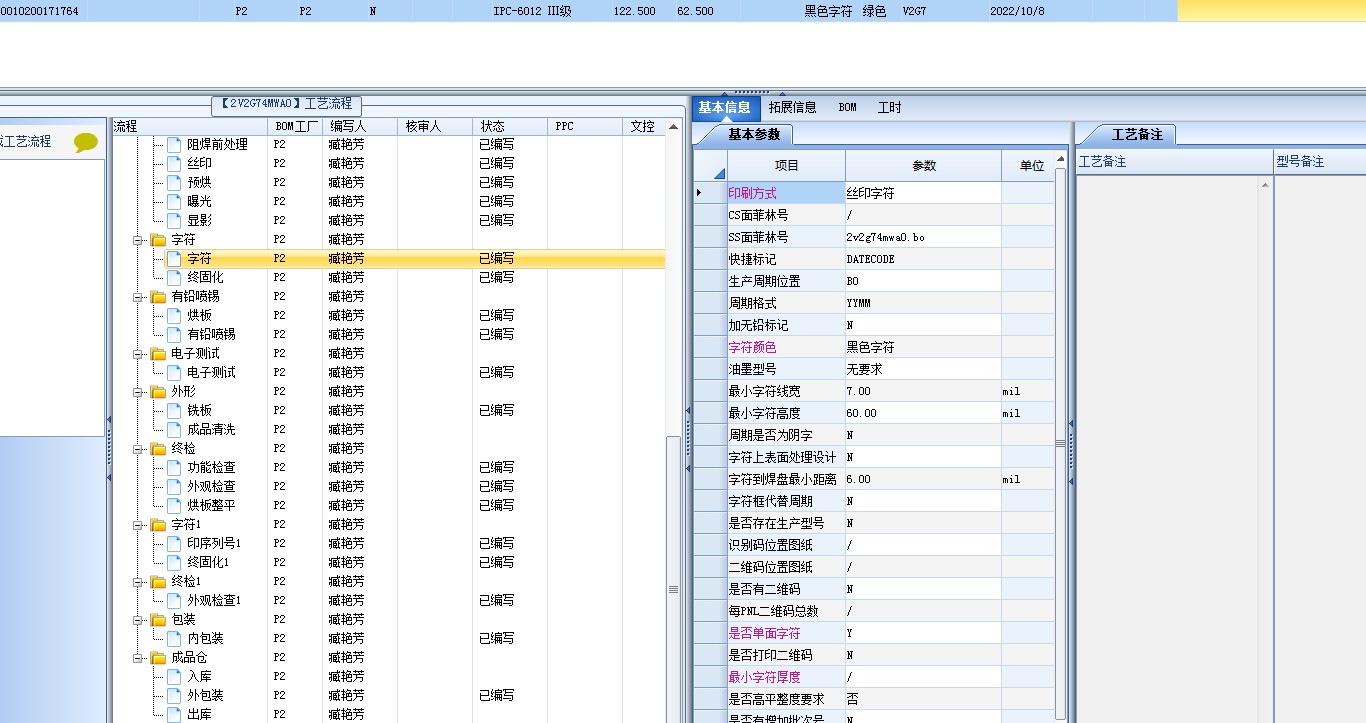
Task: Collapse the 成品仓 folder node
Action: tap(138, 658)
